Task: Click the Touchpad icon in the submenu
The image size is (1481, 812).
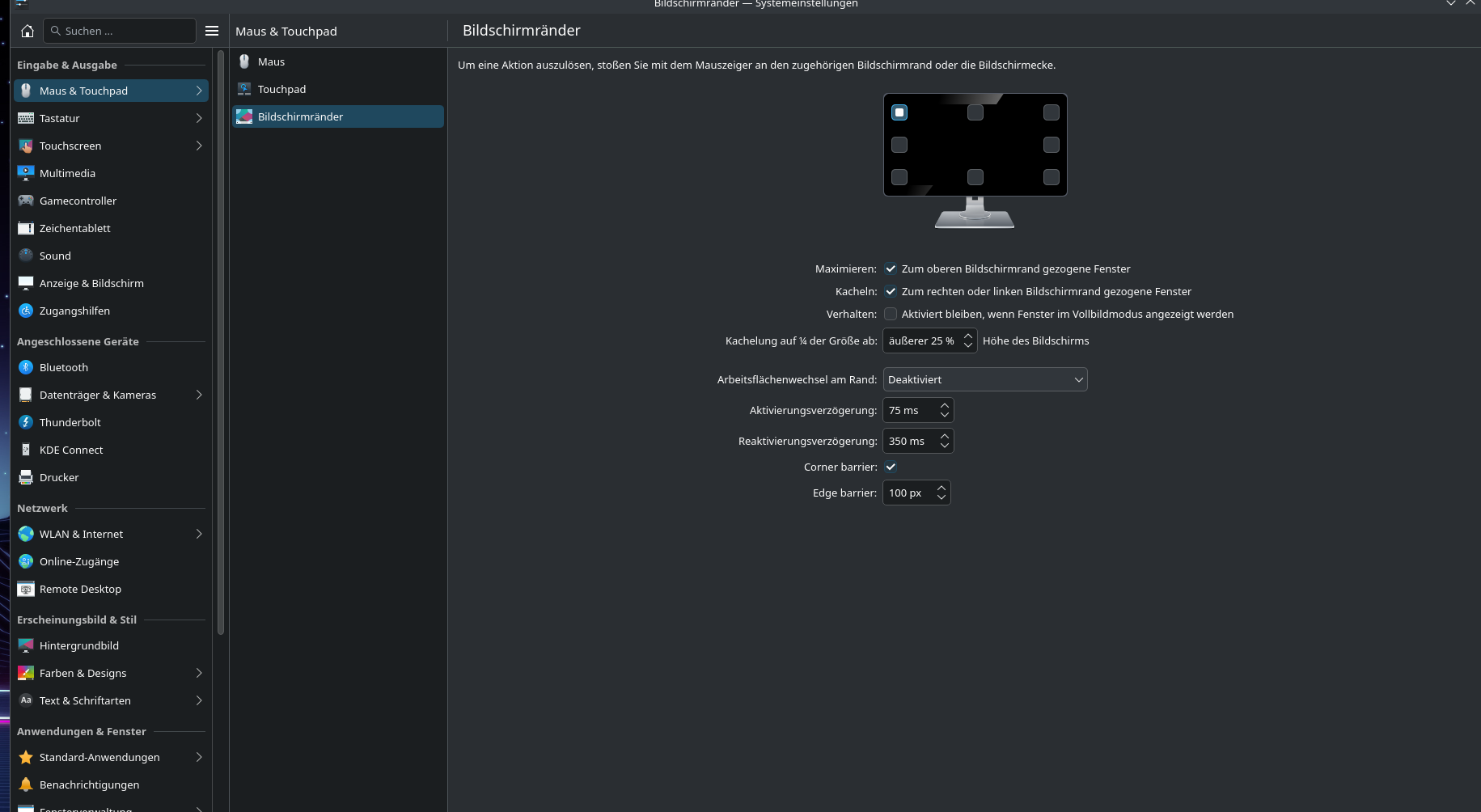Action: pyautogui.click(x=244, y=89)
